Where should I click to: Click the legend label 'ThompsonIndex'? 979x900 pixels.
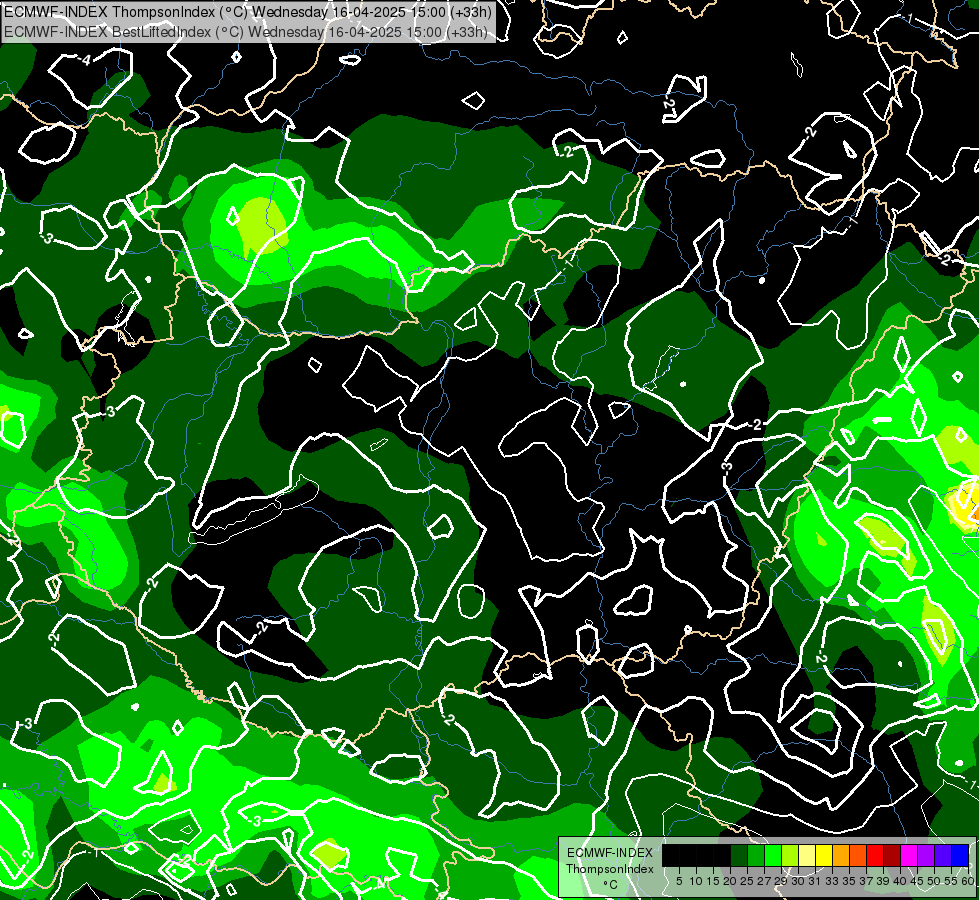coord(609,869)
